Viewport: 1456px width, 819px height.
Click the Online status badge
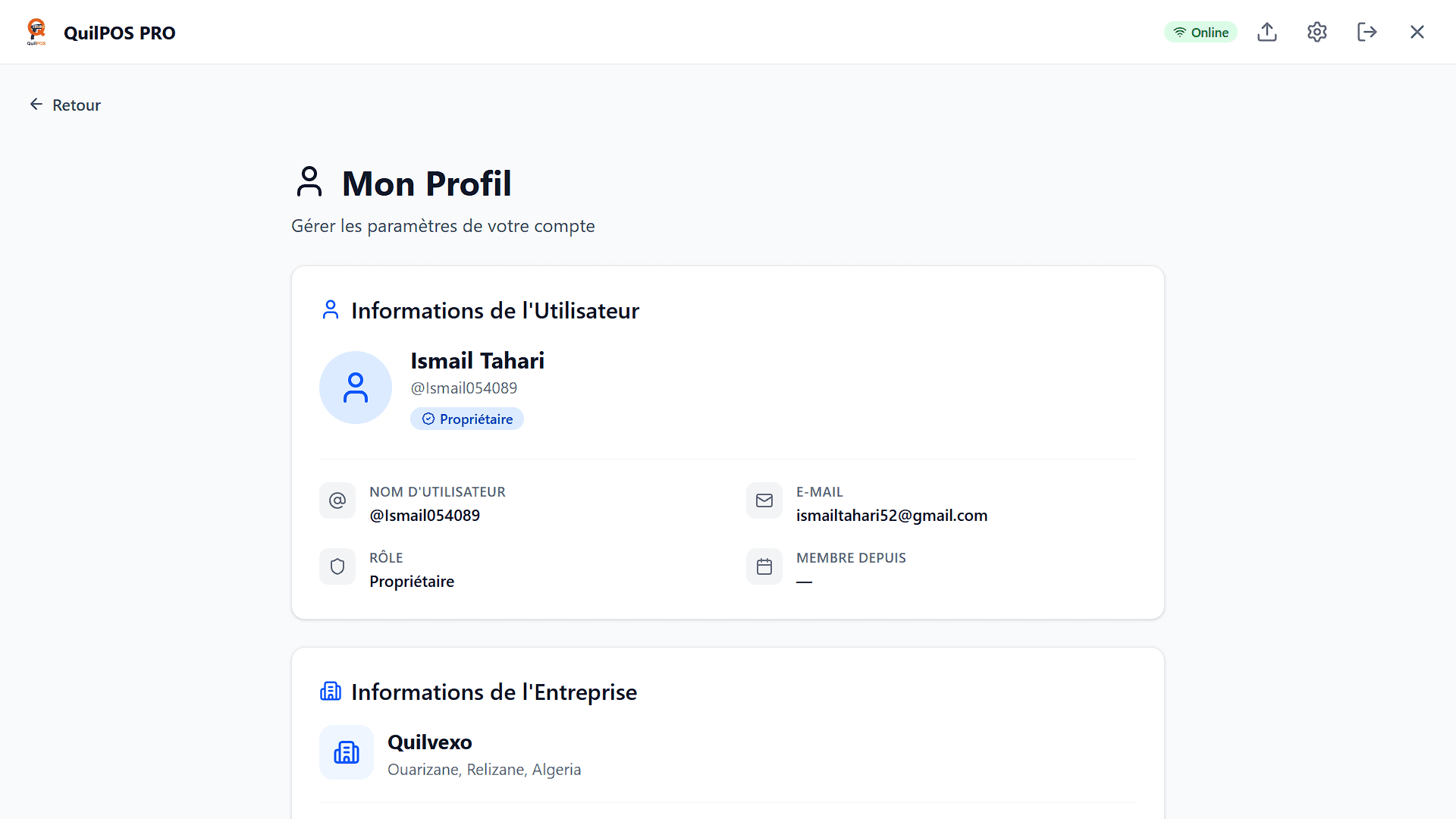[1200, 32]
